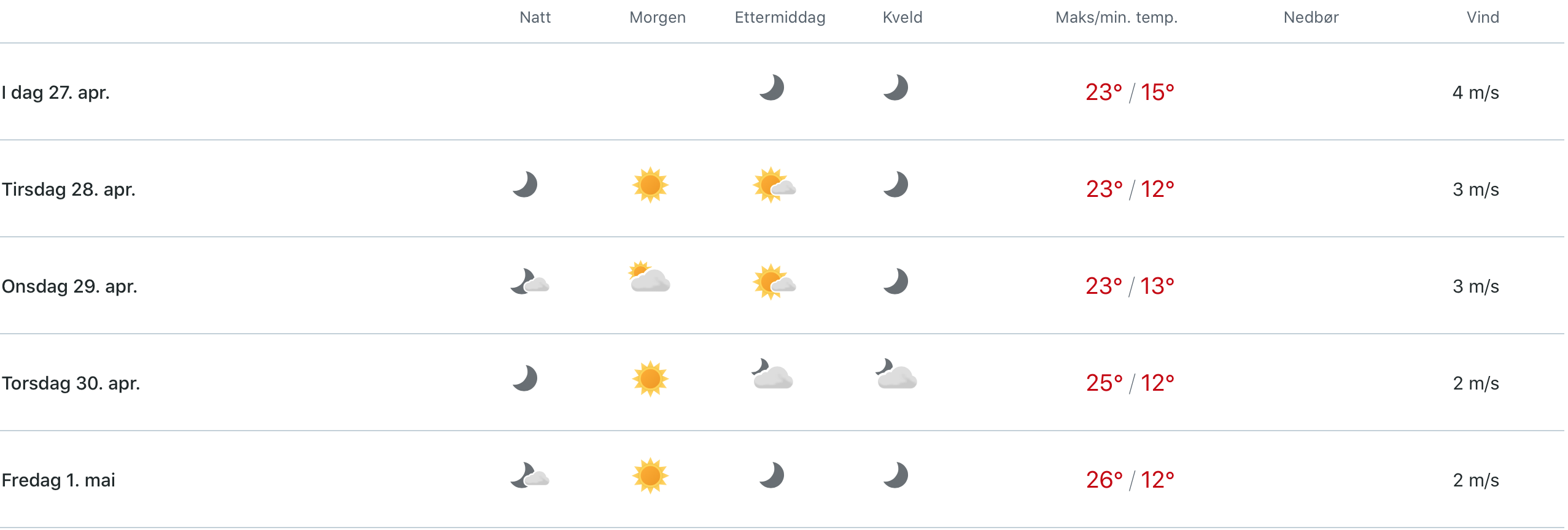Click Onsdag night moon-with-cloud icon
Viewport: 1568px width, 530px height.
click(x=530, y=282)
